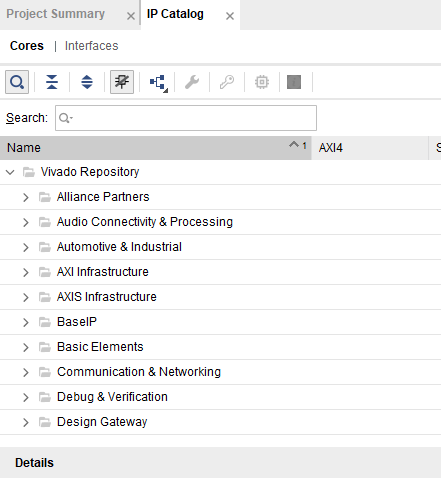Image resolution: width=441 pixels, height=478 pixels.
Task: Toggle the Search magnifier toolbar icon
Action: [17, 82]
